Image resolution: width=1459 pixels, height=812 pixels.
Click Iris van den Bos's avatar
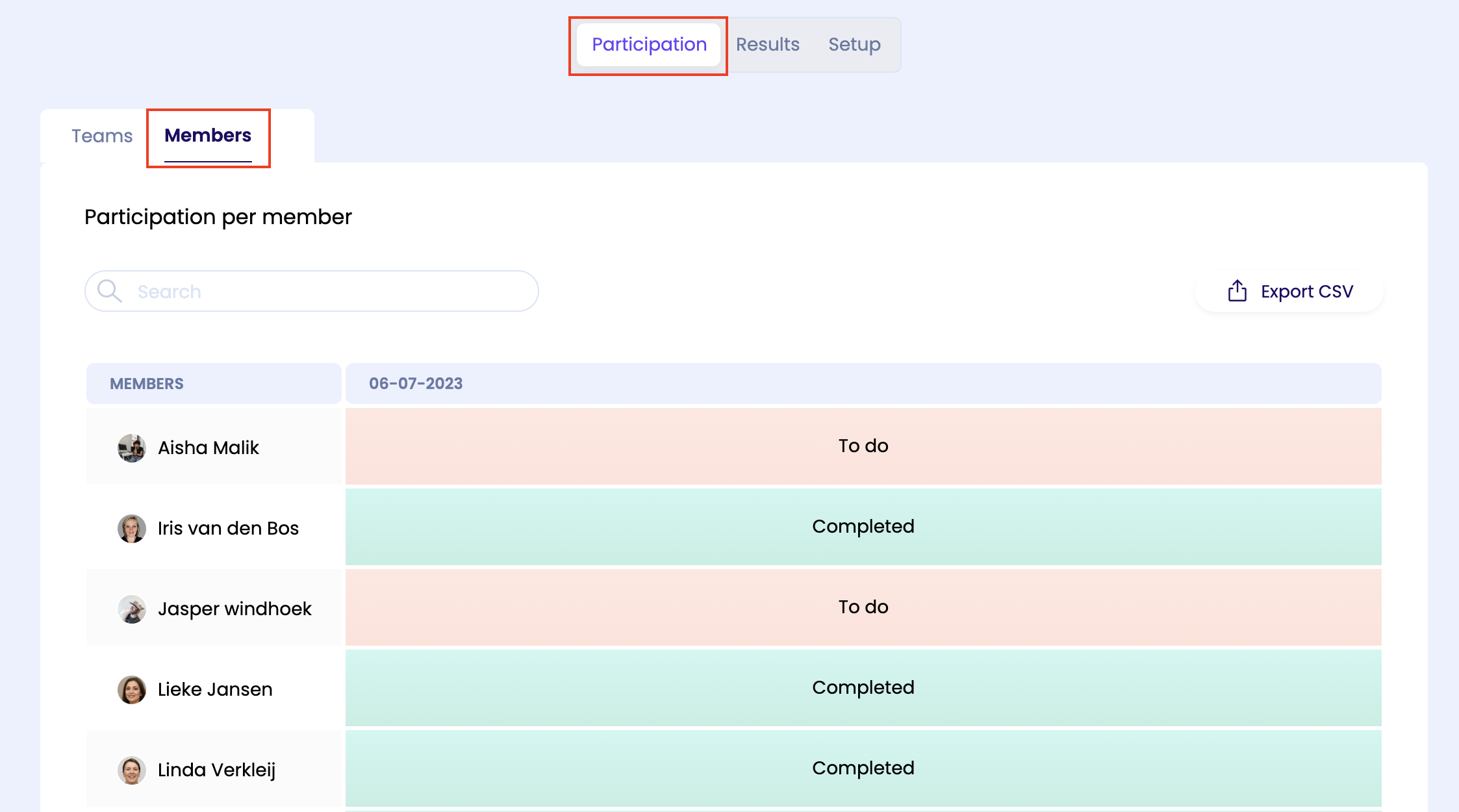coord(131,528)
